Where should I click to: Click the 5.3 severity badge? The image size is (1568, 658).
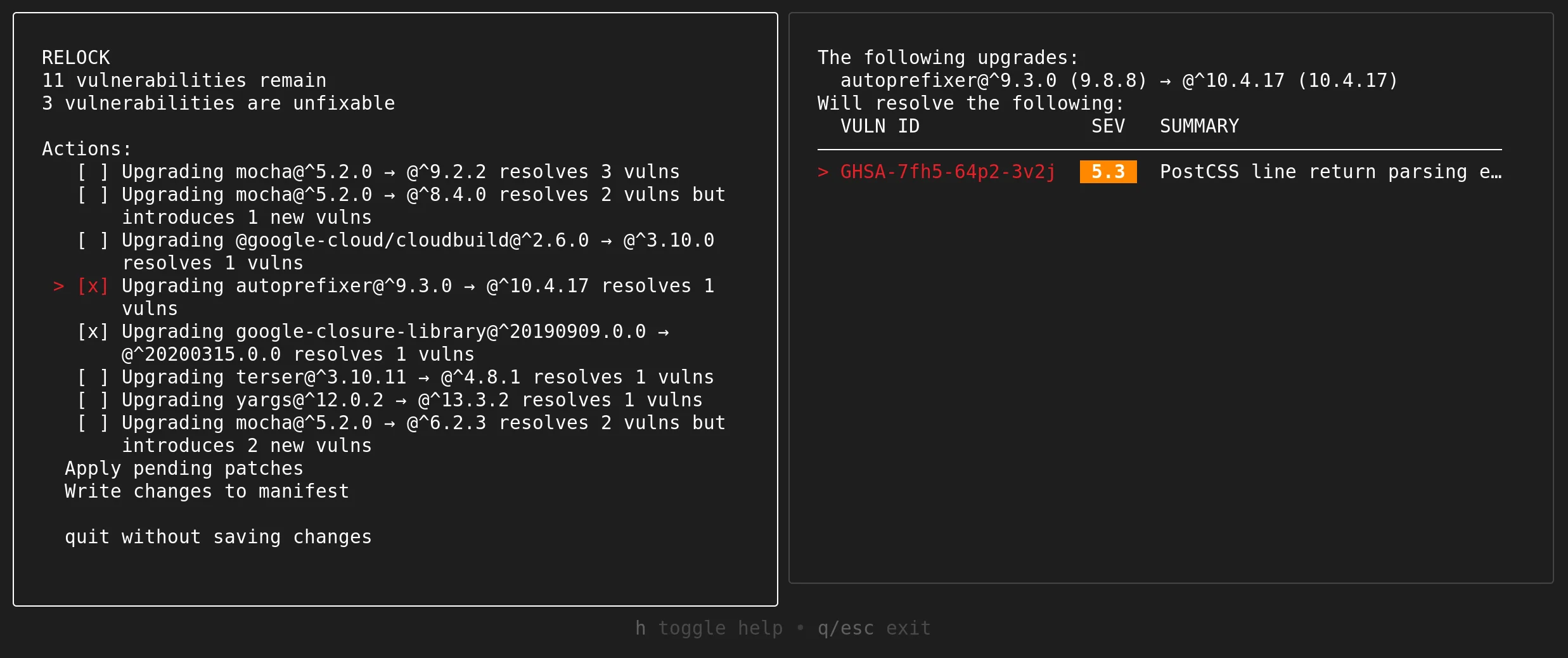tap(1107, 171)
